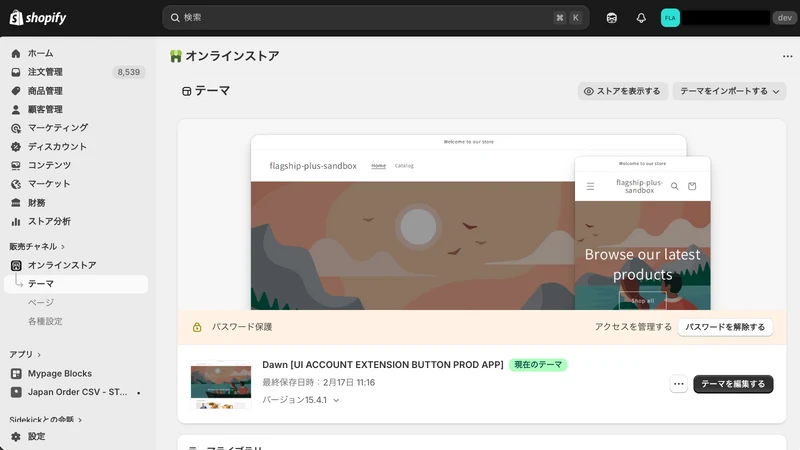
Task: Click the Dawn theme thumbnail
Action: (x=221, y=384)
